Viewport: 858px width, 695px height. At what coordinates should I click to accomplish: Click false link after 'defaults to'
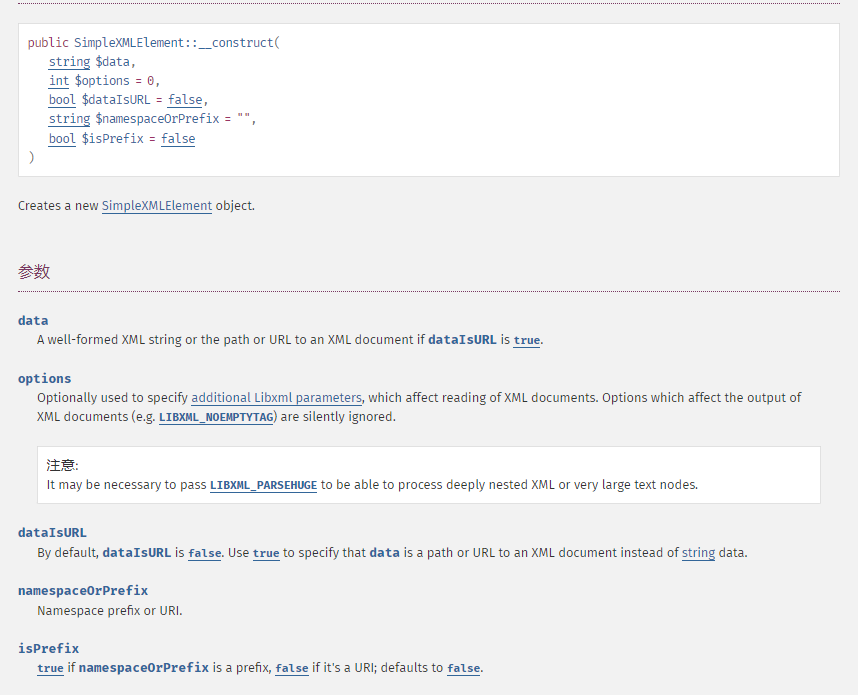pos(463,668)
